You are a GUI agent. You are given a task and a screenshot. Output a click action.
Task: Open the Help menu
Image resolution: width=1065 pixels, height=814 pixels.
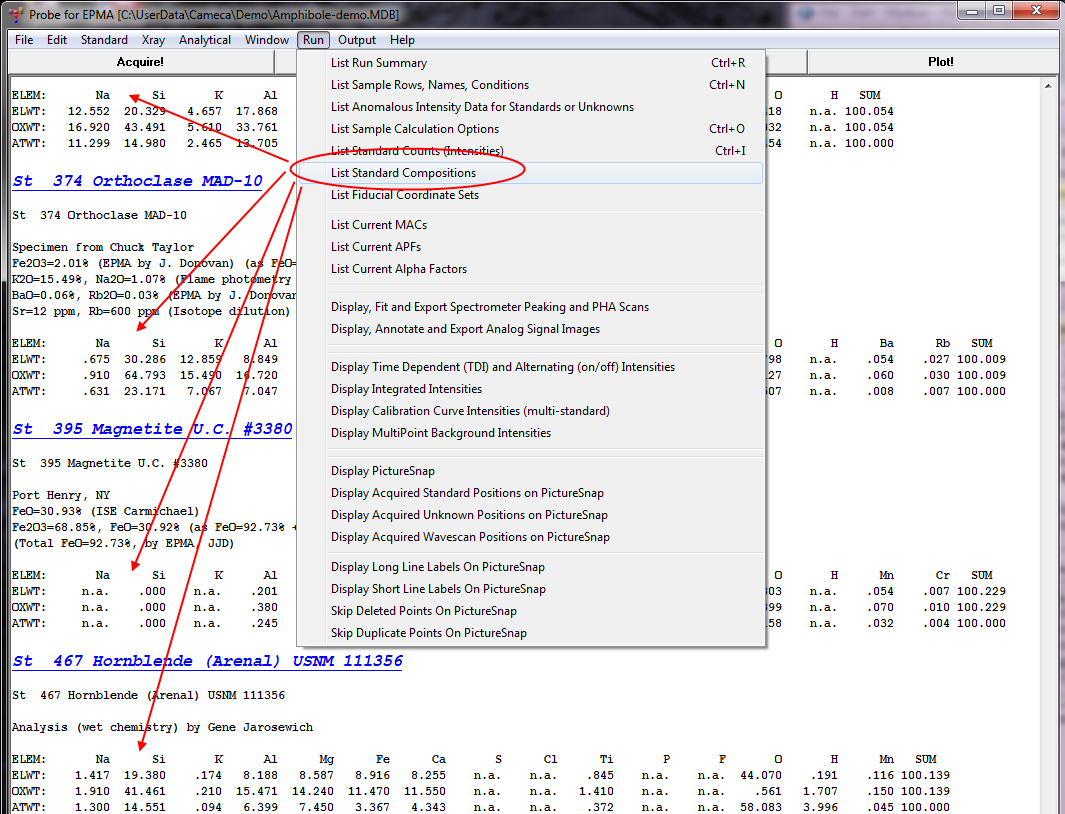point(402,40)
